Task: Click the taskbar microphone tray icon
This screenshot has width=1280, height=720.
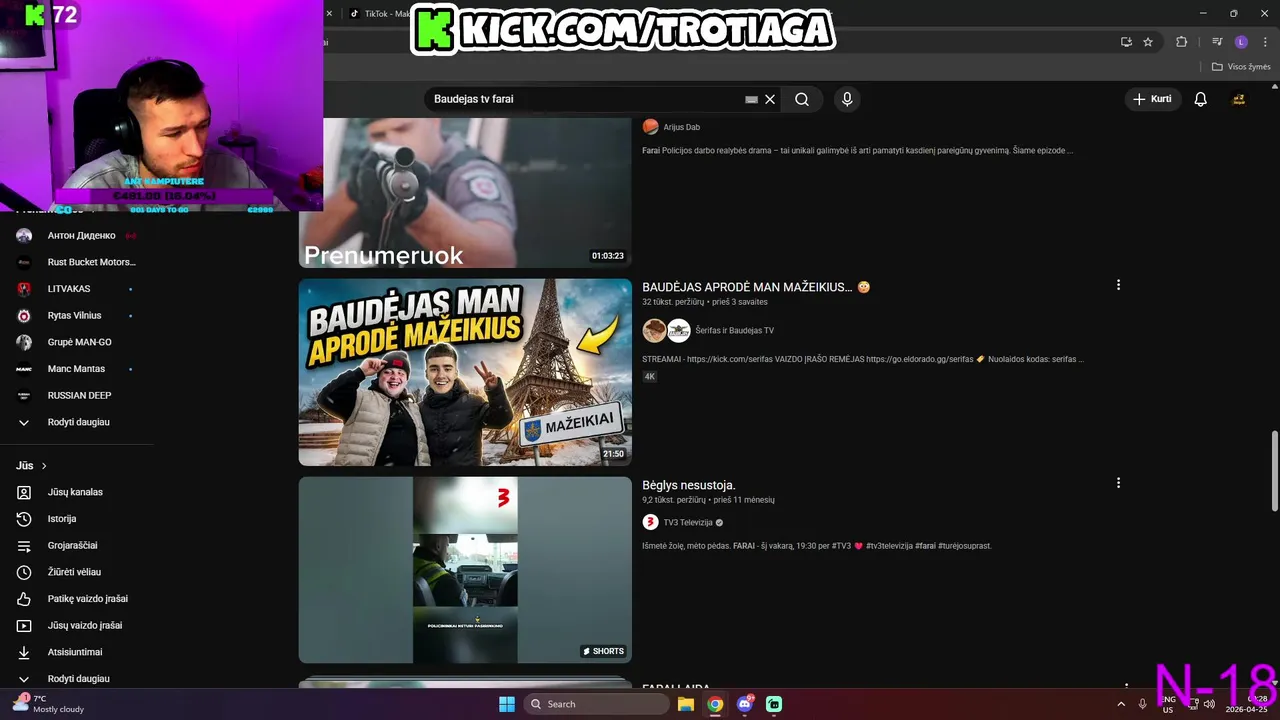Action: (1143, 704)
